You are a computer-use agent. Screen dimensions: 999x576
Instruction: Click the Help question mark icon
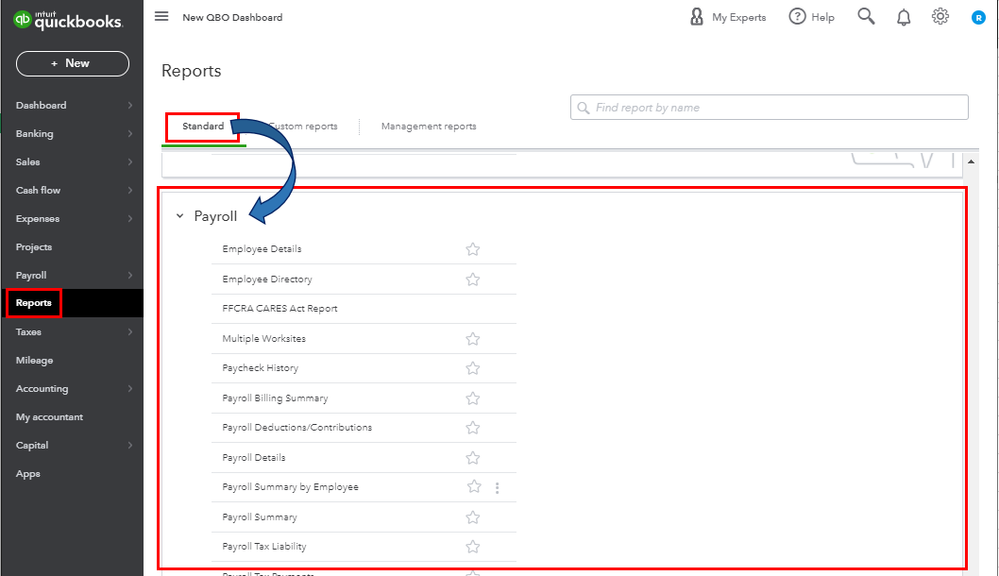[x=797, y=17]
